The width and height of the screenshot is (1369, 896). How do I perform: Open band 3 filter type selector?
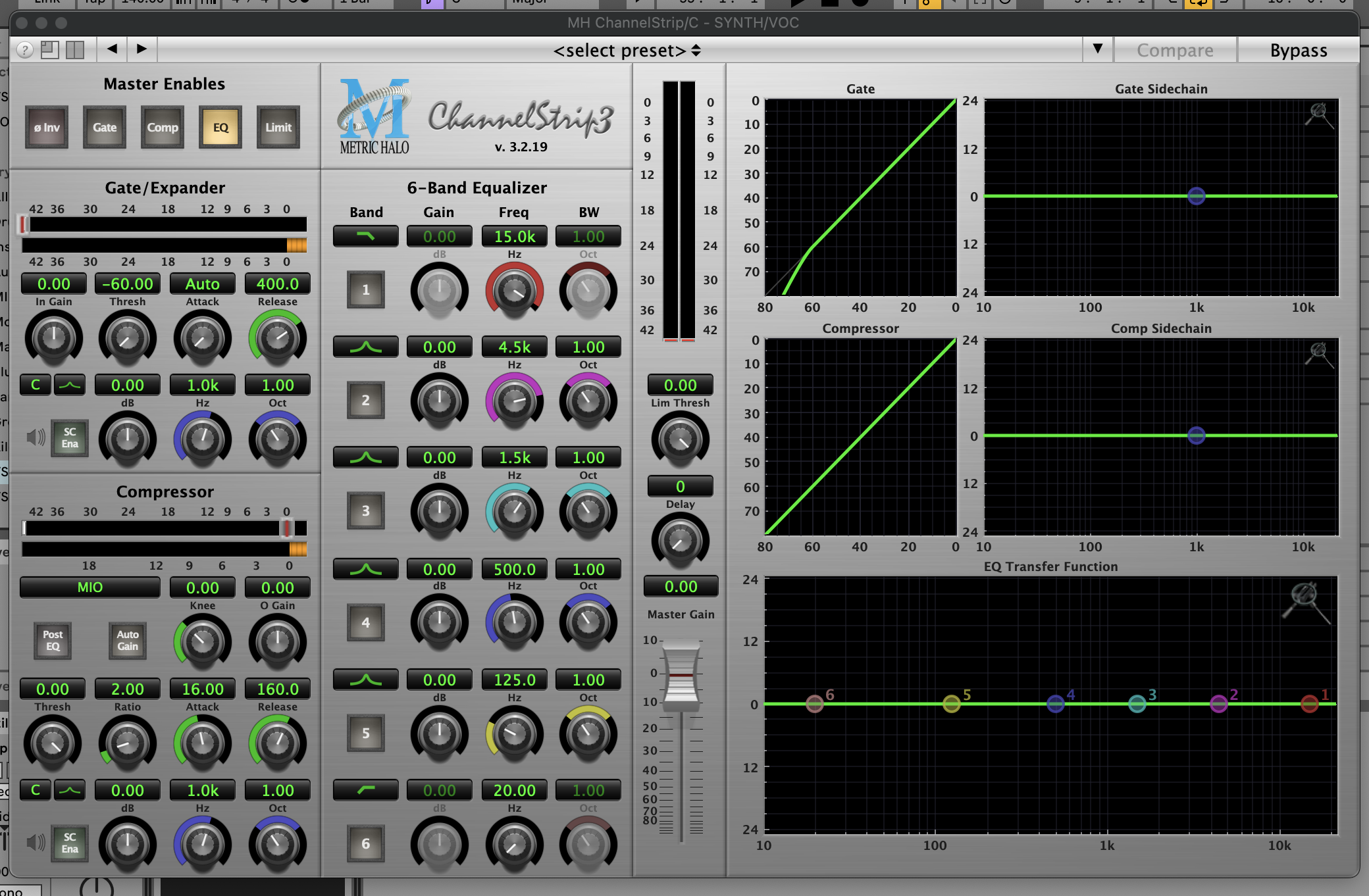point(365,457)
